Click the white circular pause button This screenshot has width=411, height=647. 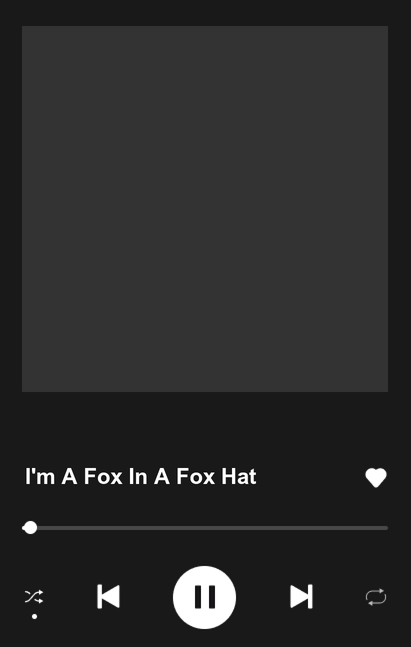tap(204, 597)
